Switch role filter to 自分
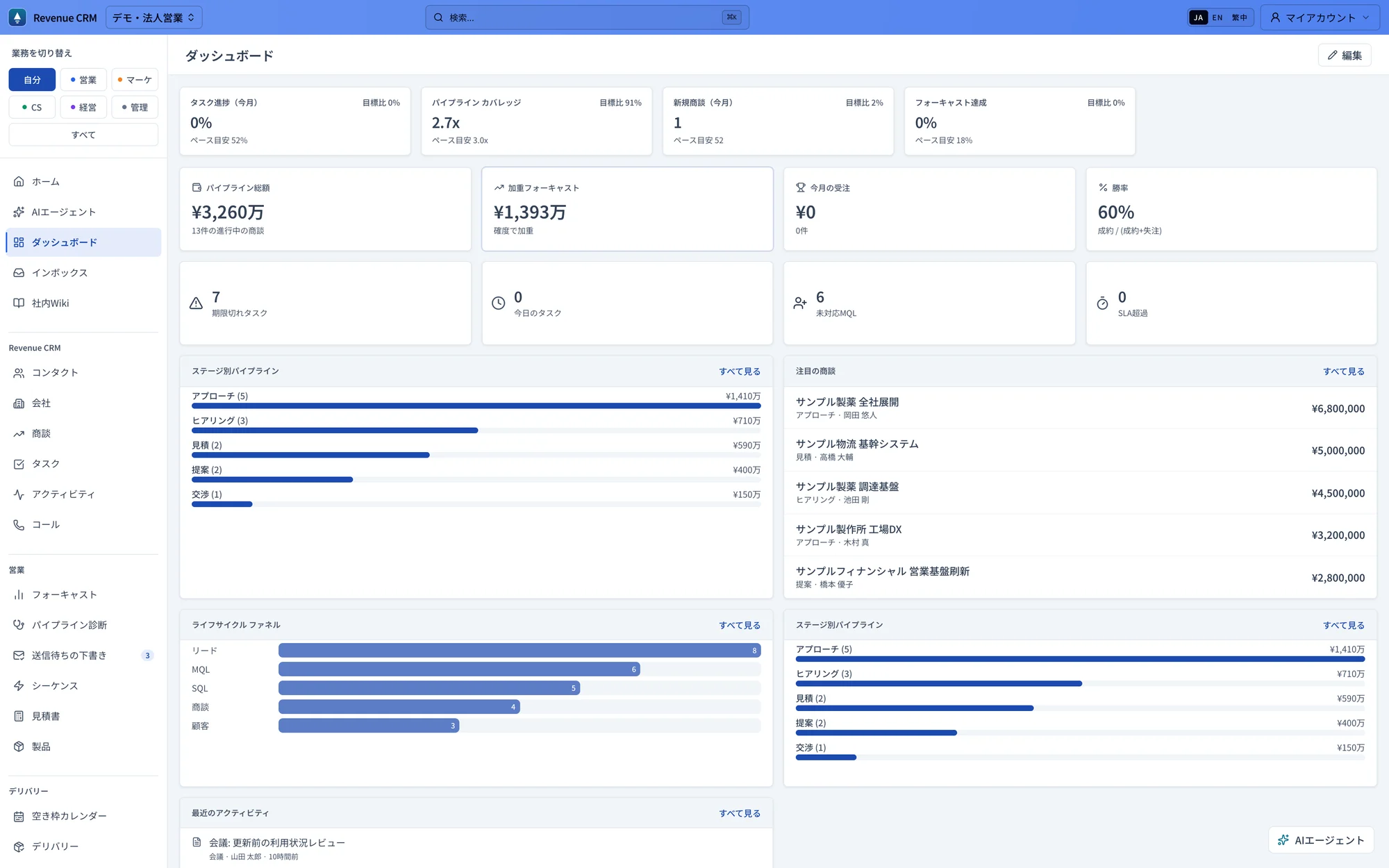This screenshot has height=868, width=1389. pyautogui.click(x=32, y=80)
